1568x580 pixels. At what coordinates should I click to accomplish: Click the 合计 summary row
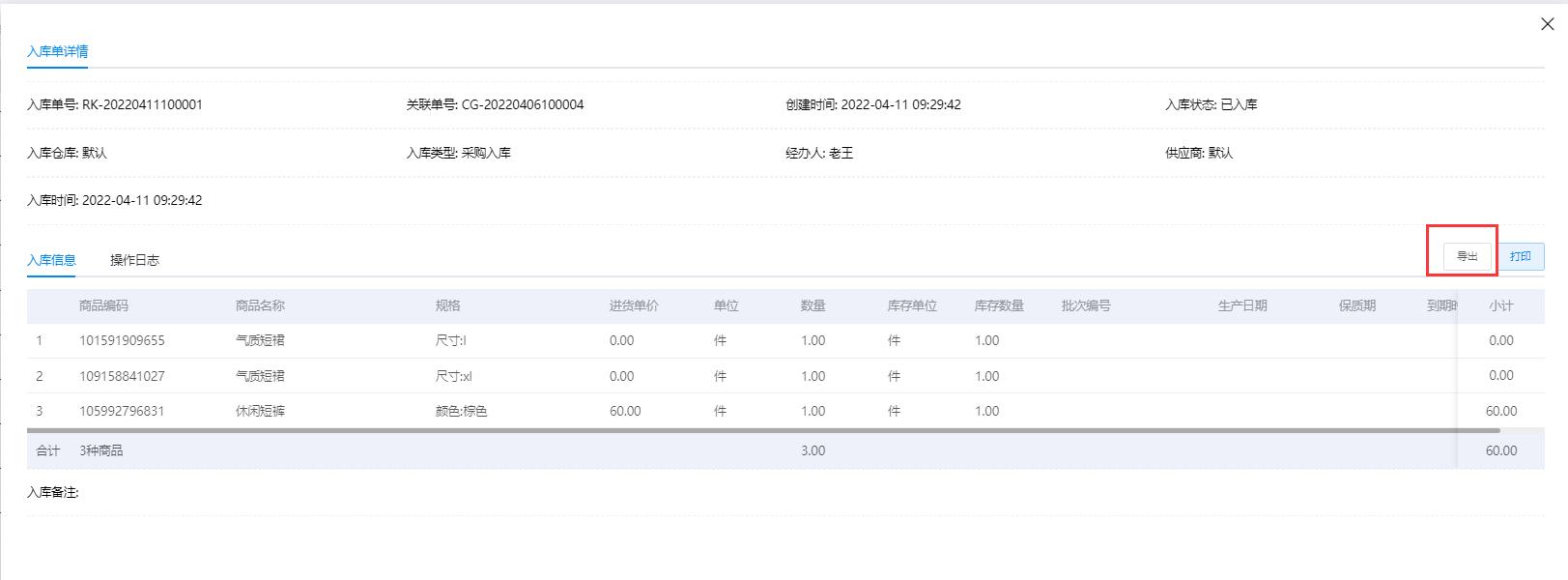(48, 450)
